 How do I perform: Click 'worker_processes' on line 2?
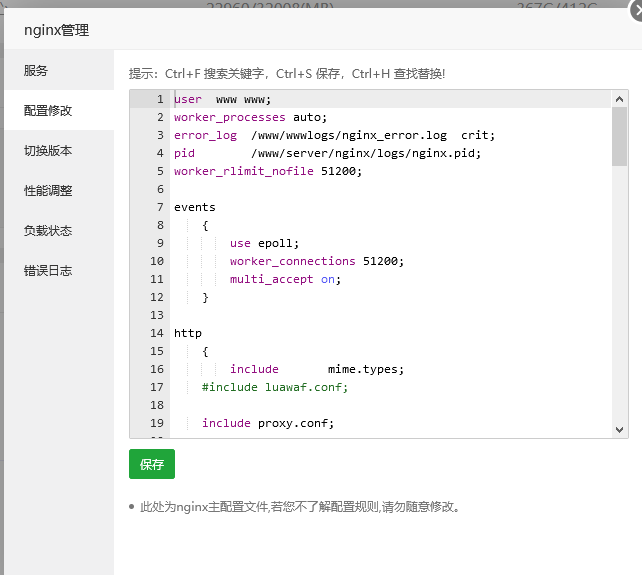[x=229, y=118]
